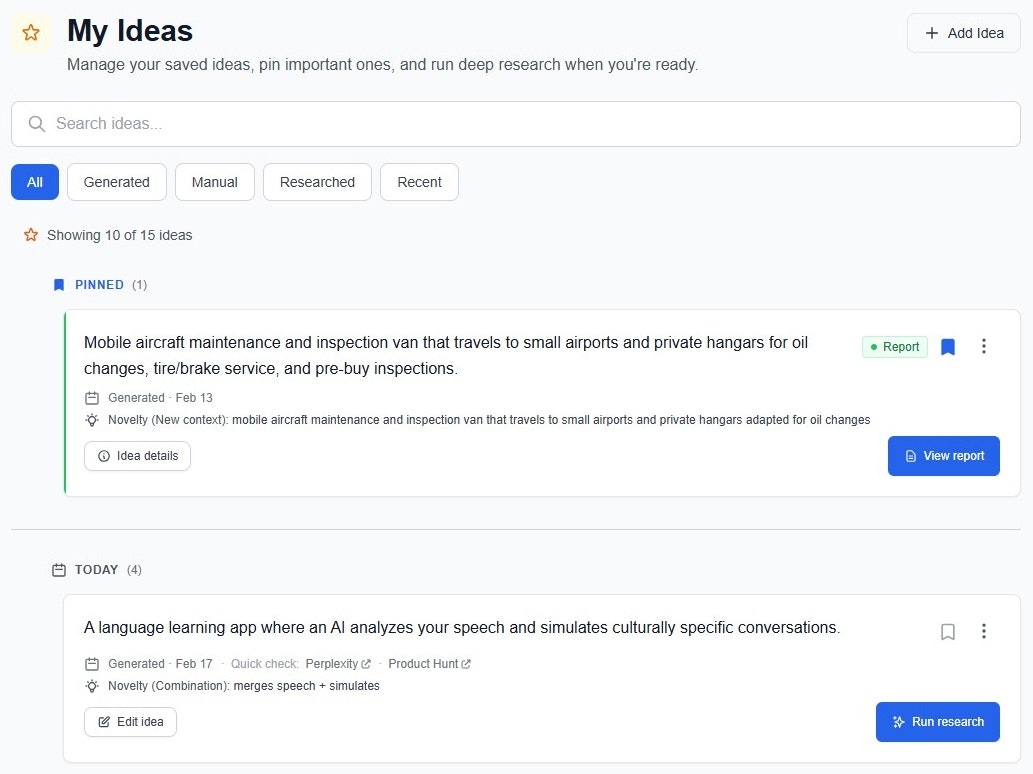Select the Researched filter tab

click(317, 182)
